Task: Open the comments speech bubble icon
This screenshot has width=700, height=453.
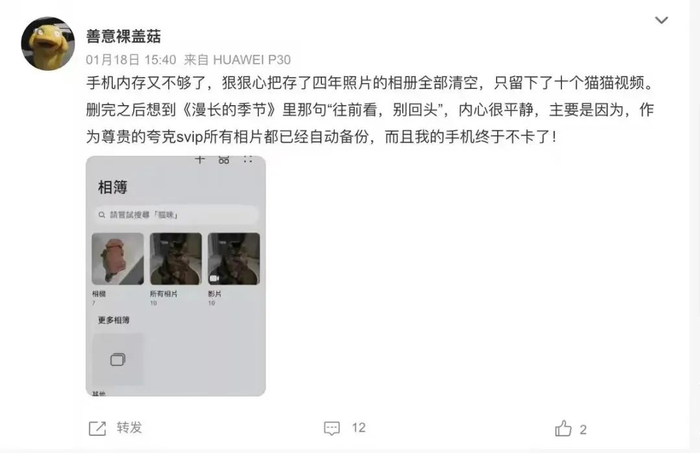Action: click(332, 428)
